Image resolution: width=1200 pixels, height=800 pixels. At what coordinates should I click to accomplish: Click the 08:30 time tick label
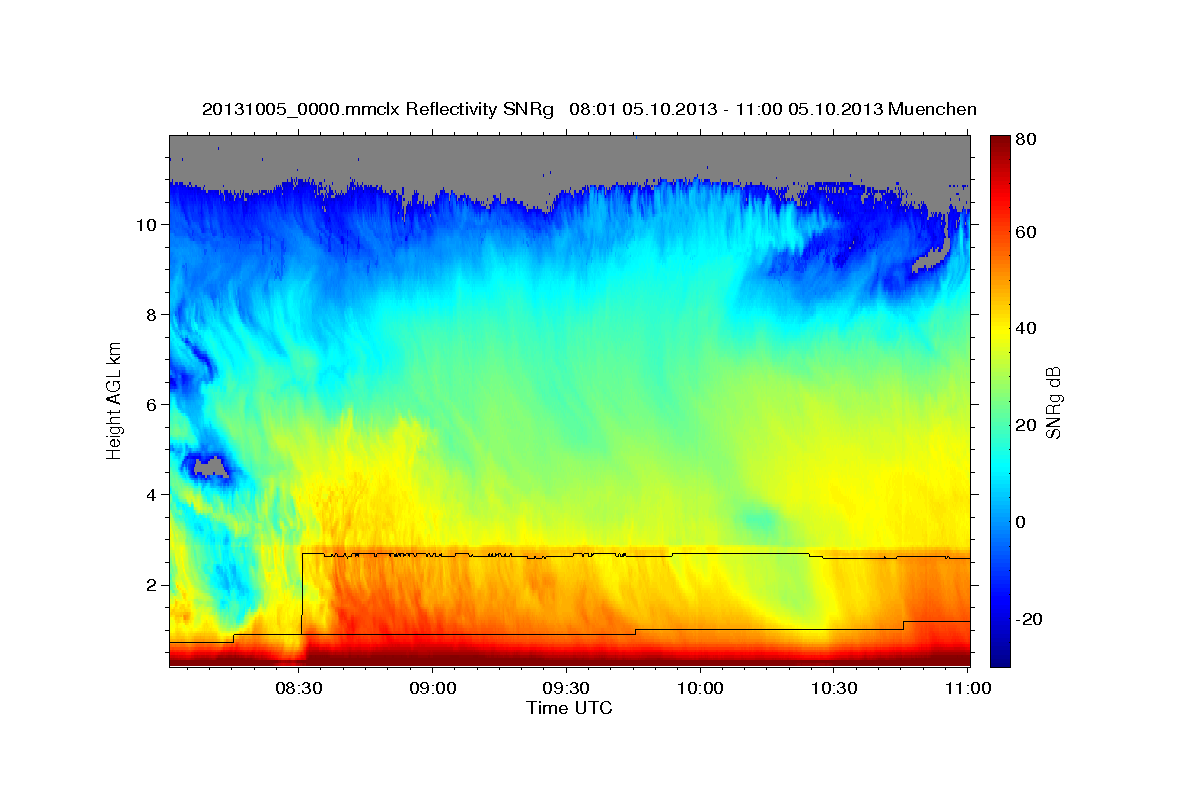pyautogui.click(x=298, y=689)
